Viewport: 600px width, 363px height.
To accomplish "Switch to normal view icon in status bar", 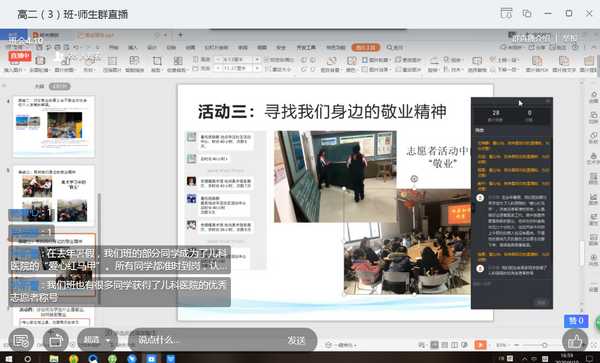I will [x=434, y=345].
